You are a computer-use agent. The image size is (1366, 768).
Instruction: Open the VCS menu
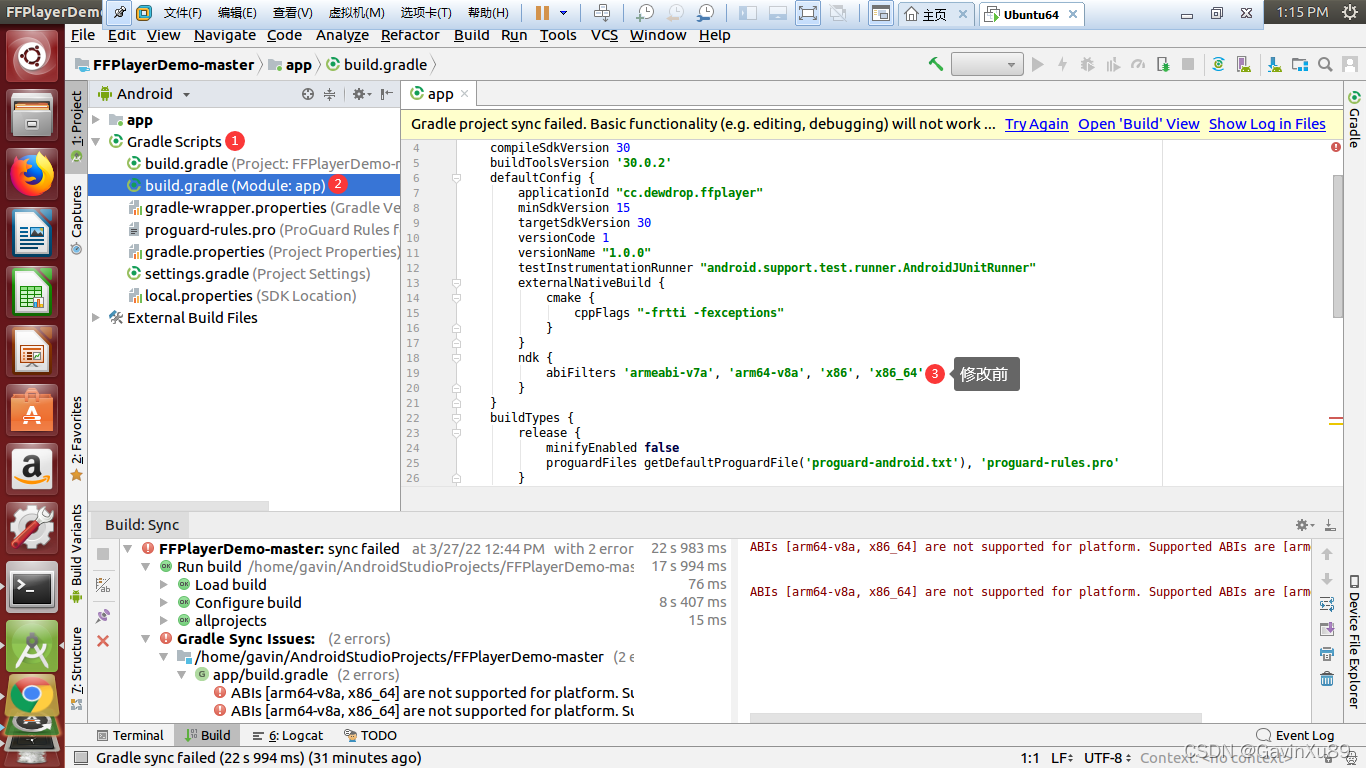tap(604, 35)
